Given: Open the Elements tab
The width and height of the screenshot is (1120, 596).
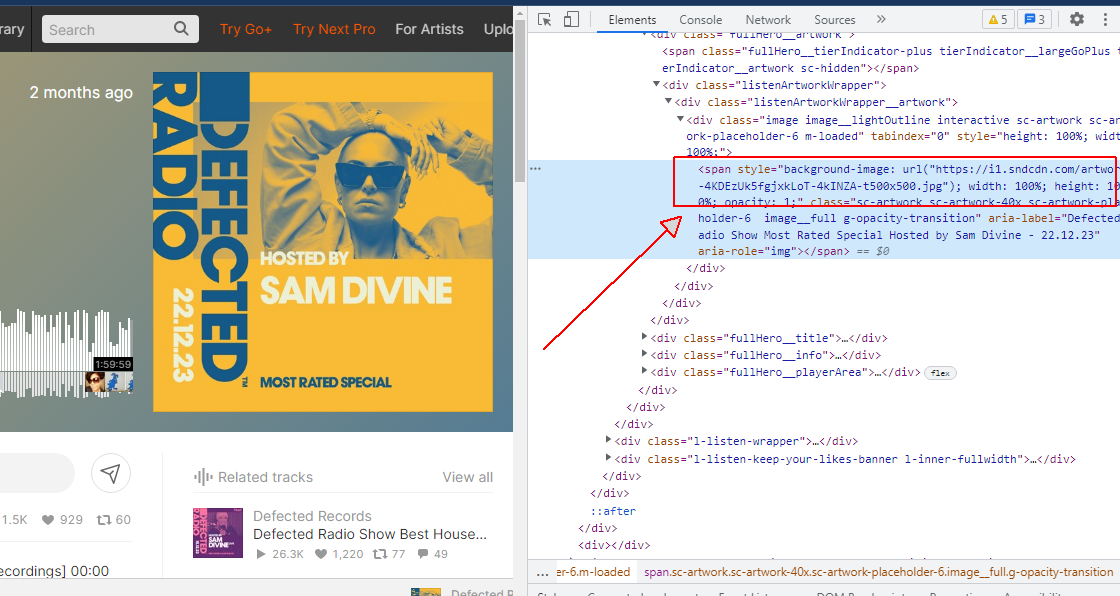Looking at the screenshot, I should (x=632, y=20).
